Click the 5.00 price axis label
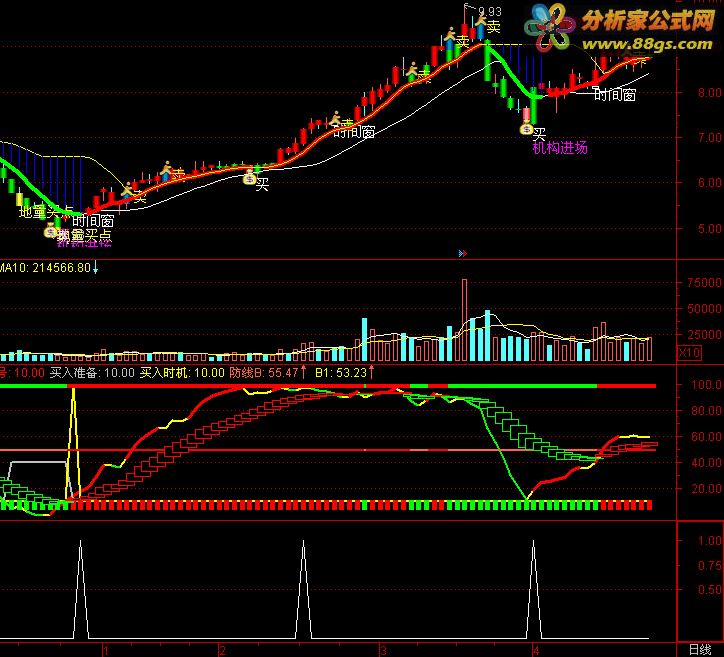Screen dimensions: 724x657 point(710,229)
